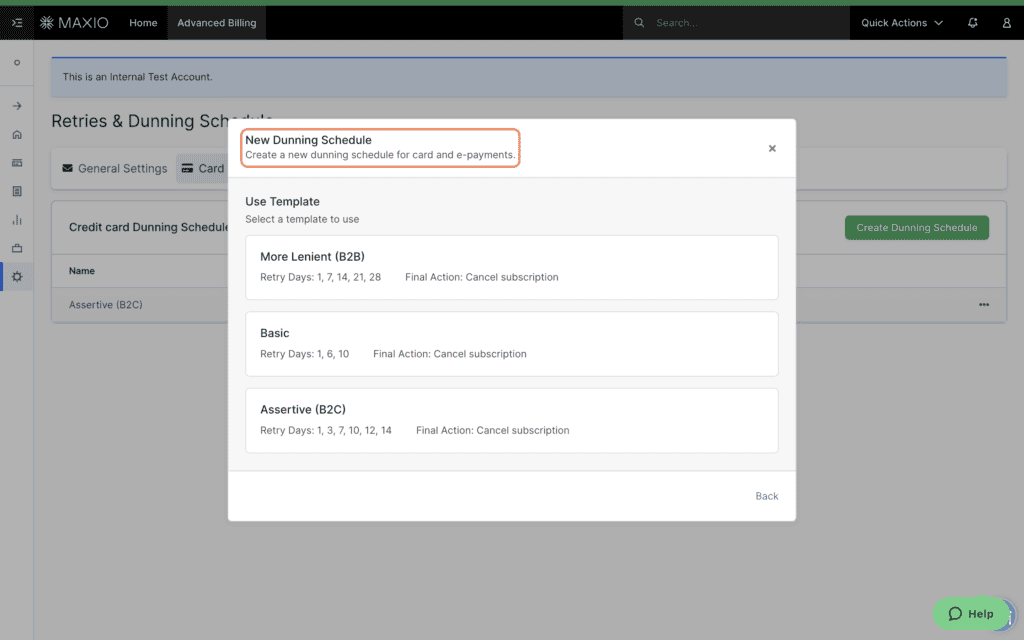Open the bar chart sidebar icon

coord(17,220)
